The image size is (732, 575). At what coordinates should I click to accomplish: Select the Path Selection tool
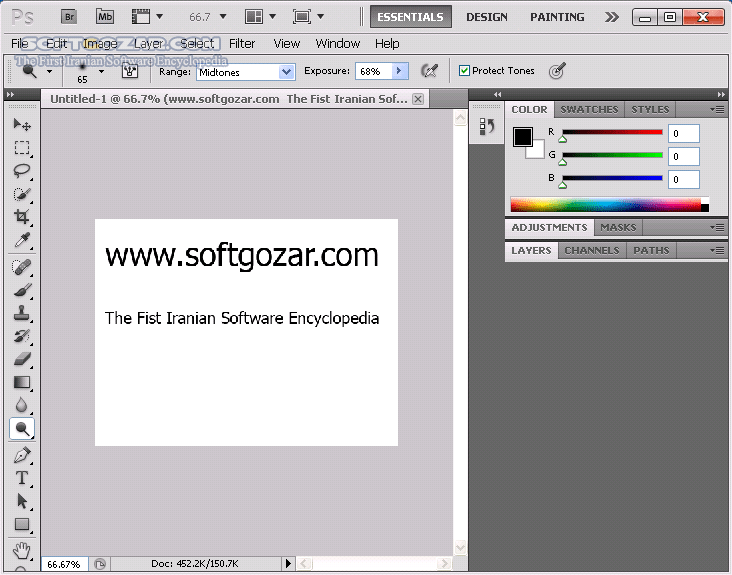click(22, 501)
